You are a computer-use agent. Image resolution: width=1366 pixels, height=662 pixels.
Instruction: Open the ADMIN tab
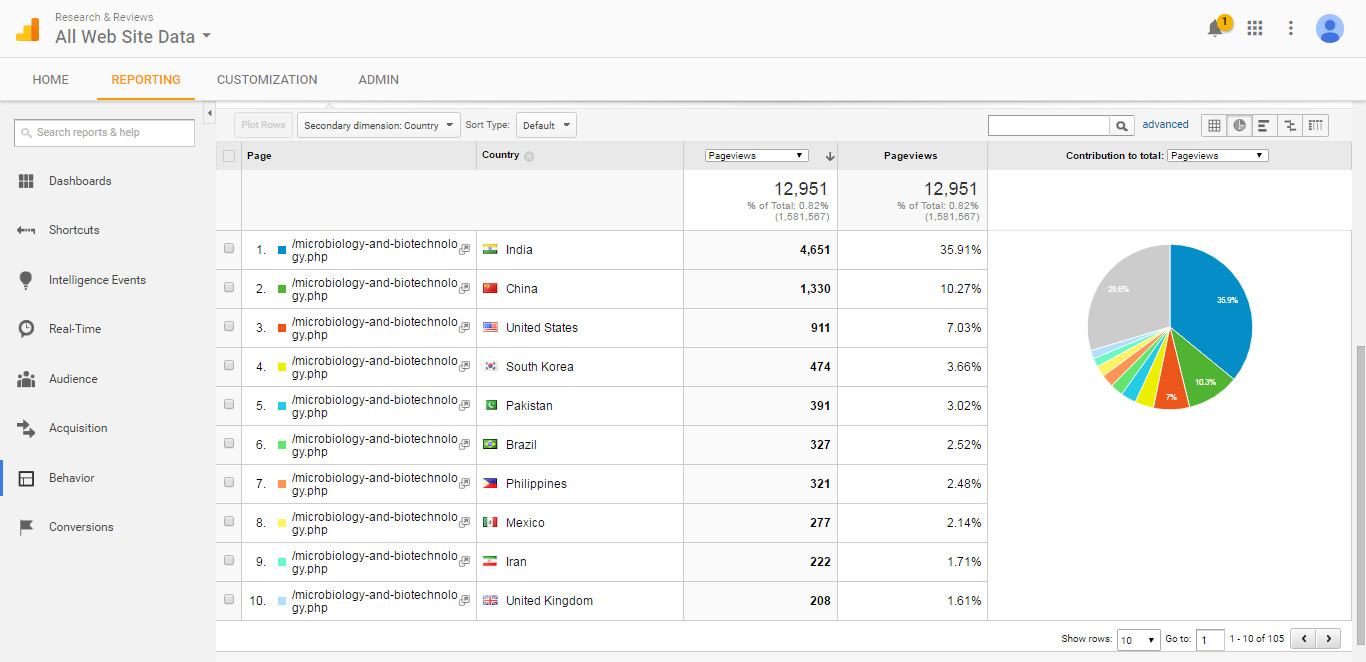(x=379, y=80)
